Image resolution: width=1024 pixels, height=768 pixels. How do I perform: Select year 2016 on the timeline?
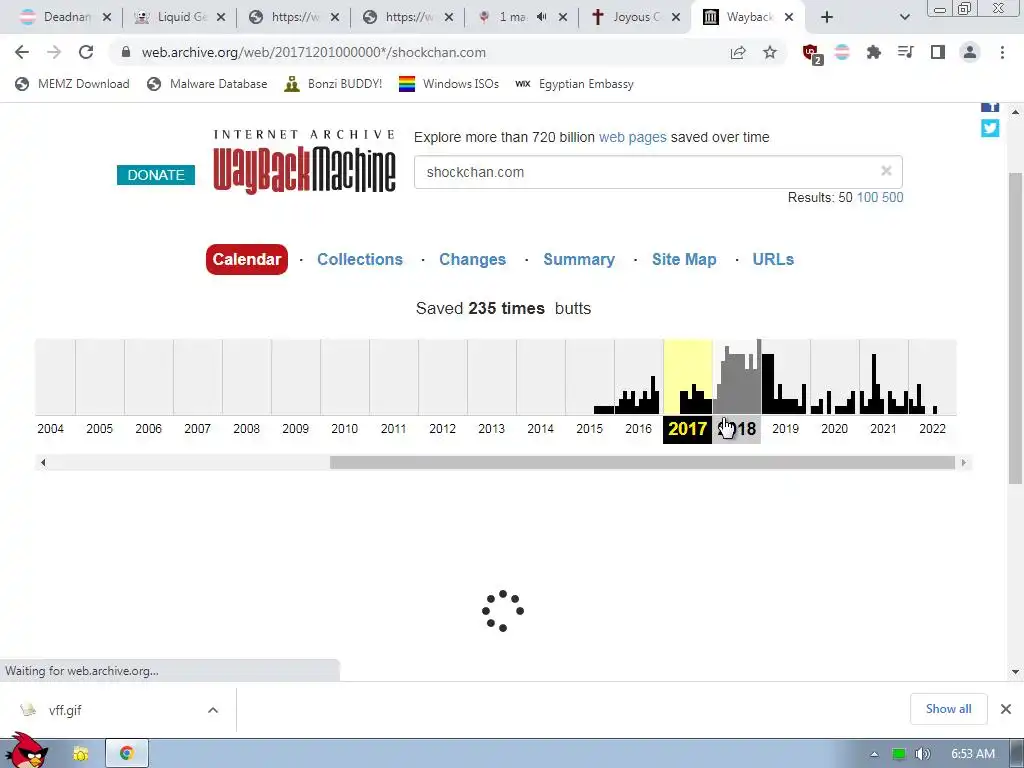coord(638,428)
